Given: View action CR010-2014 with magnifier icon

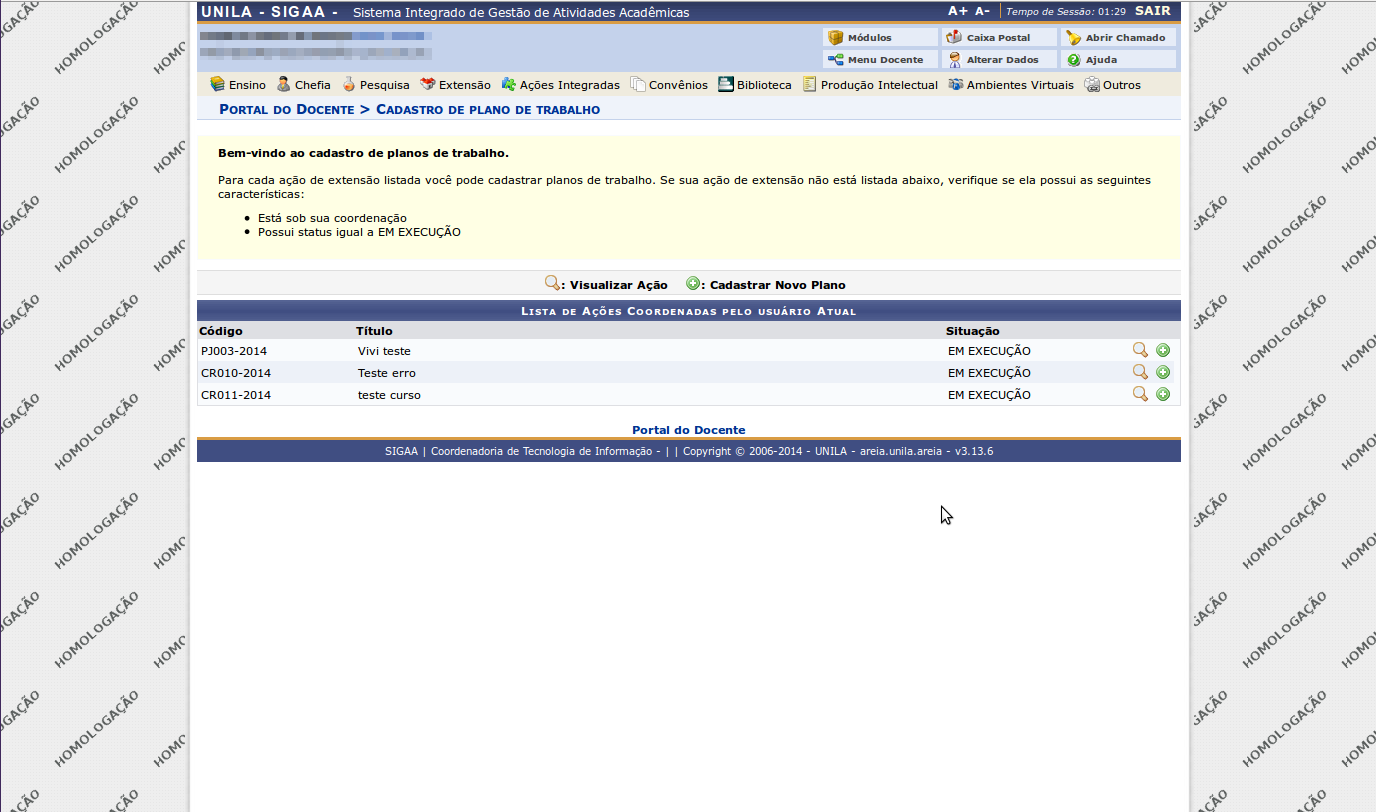Looking at the screenshot, I should [x=1140, y=372].
